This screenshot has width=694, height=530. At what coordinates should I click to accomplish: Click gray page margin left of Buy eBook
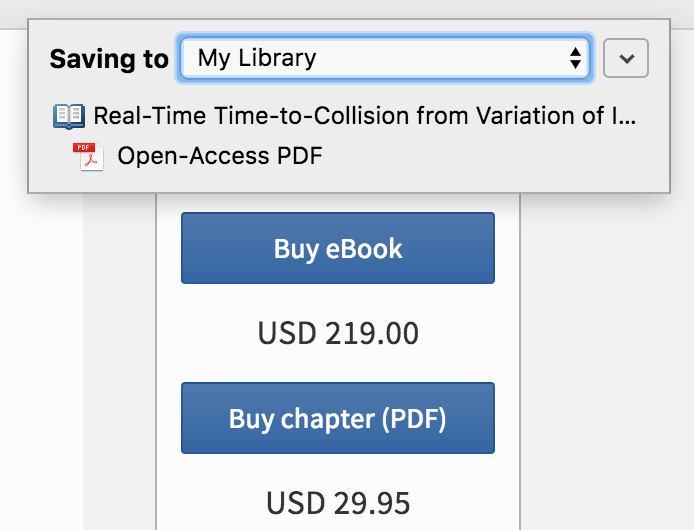click(120, 300)
